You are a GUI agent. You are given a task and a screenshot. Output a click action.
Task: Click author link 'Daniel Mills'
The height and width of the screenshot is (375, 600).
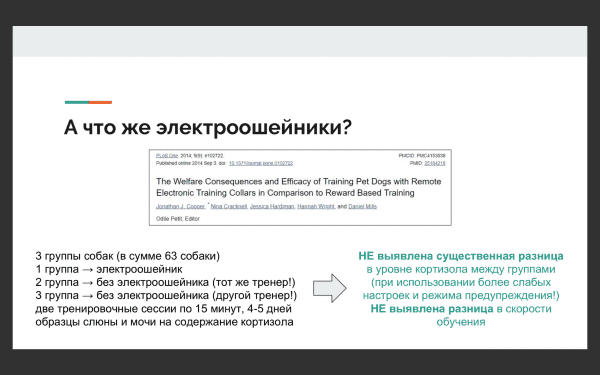pyautogui.click(x=362, y=206)
